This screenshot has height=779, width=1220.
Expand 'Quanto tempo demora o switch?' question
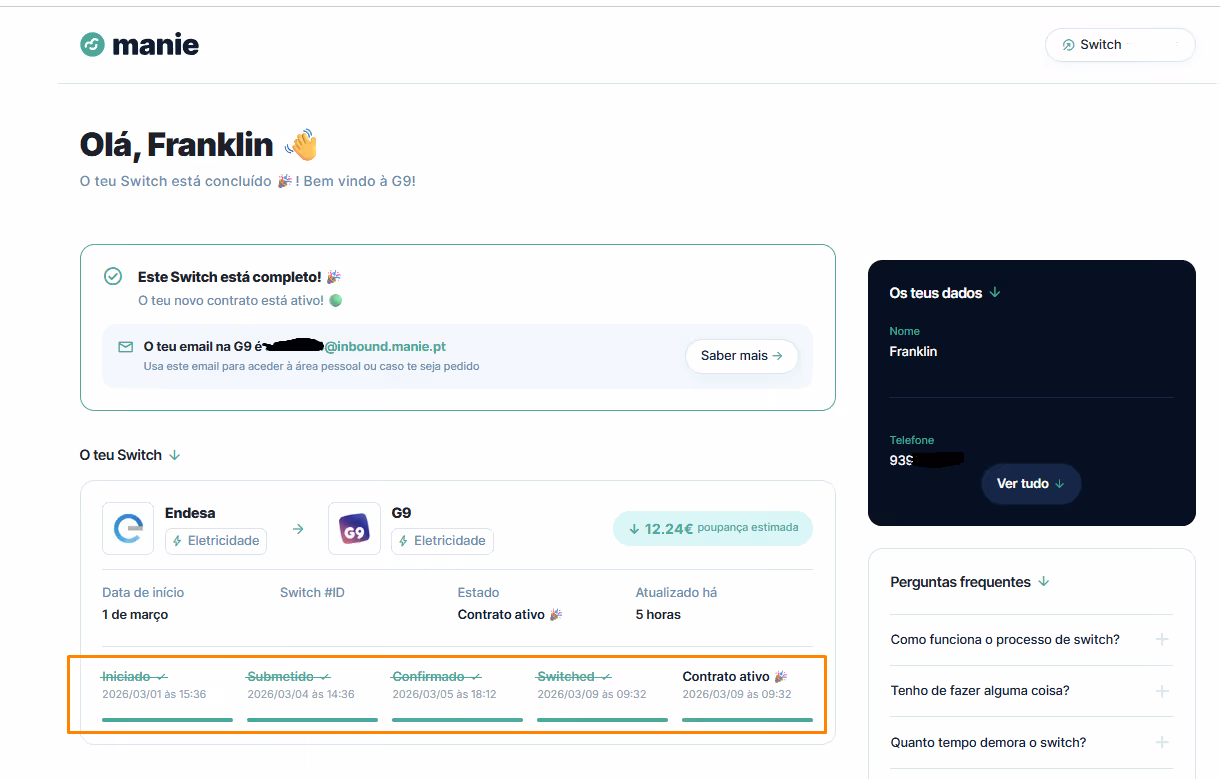tap(1031, 743)
